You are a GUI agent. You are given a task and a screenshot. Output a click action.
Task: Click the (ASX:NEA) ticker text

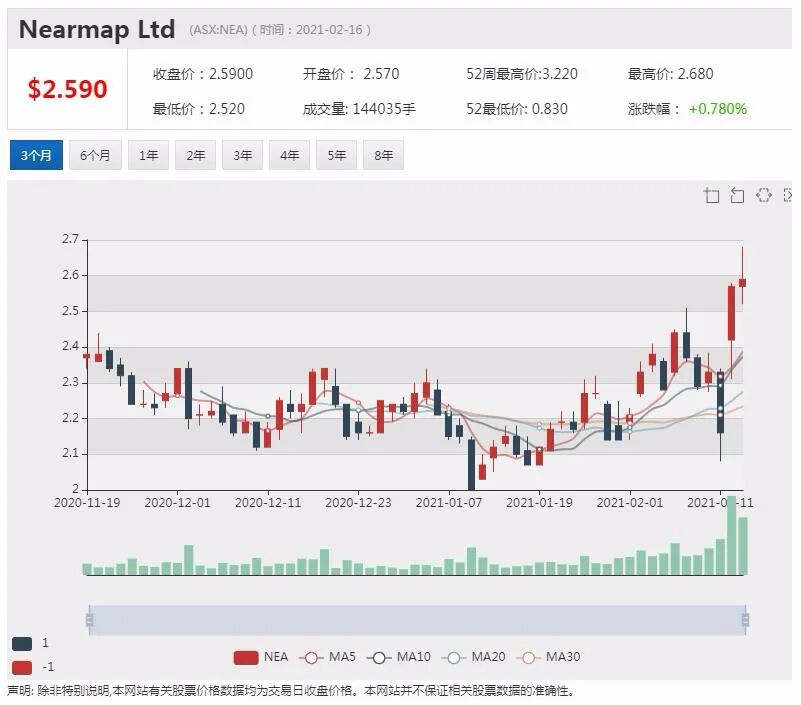coord(218,30)
